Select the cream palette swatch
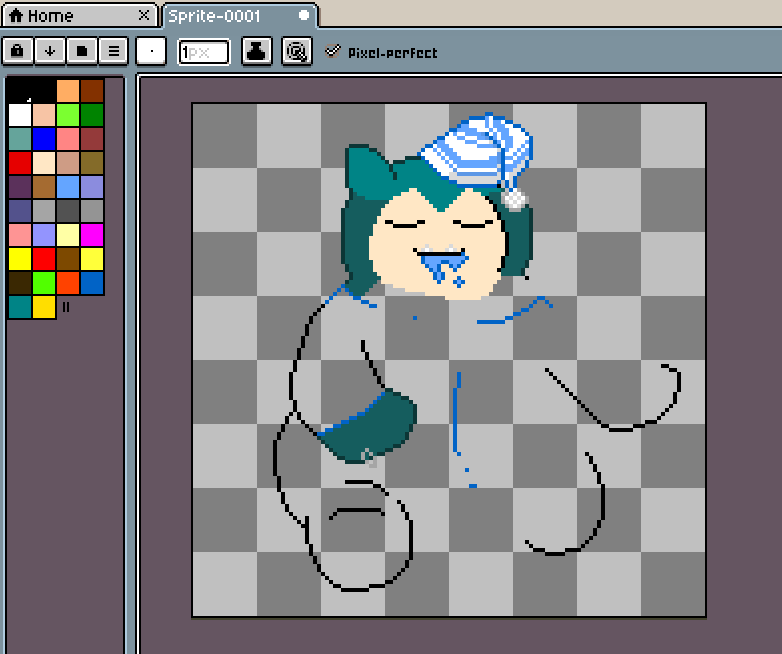This screenshot has width=782, height=654. pyautogui.click(x=44, y=163)
